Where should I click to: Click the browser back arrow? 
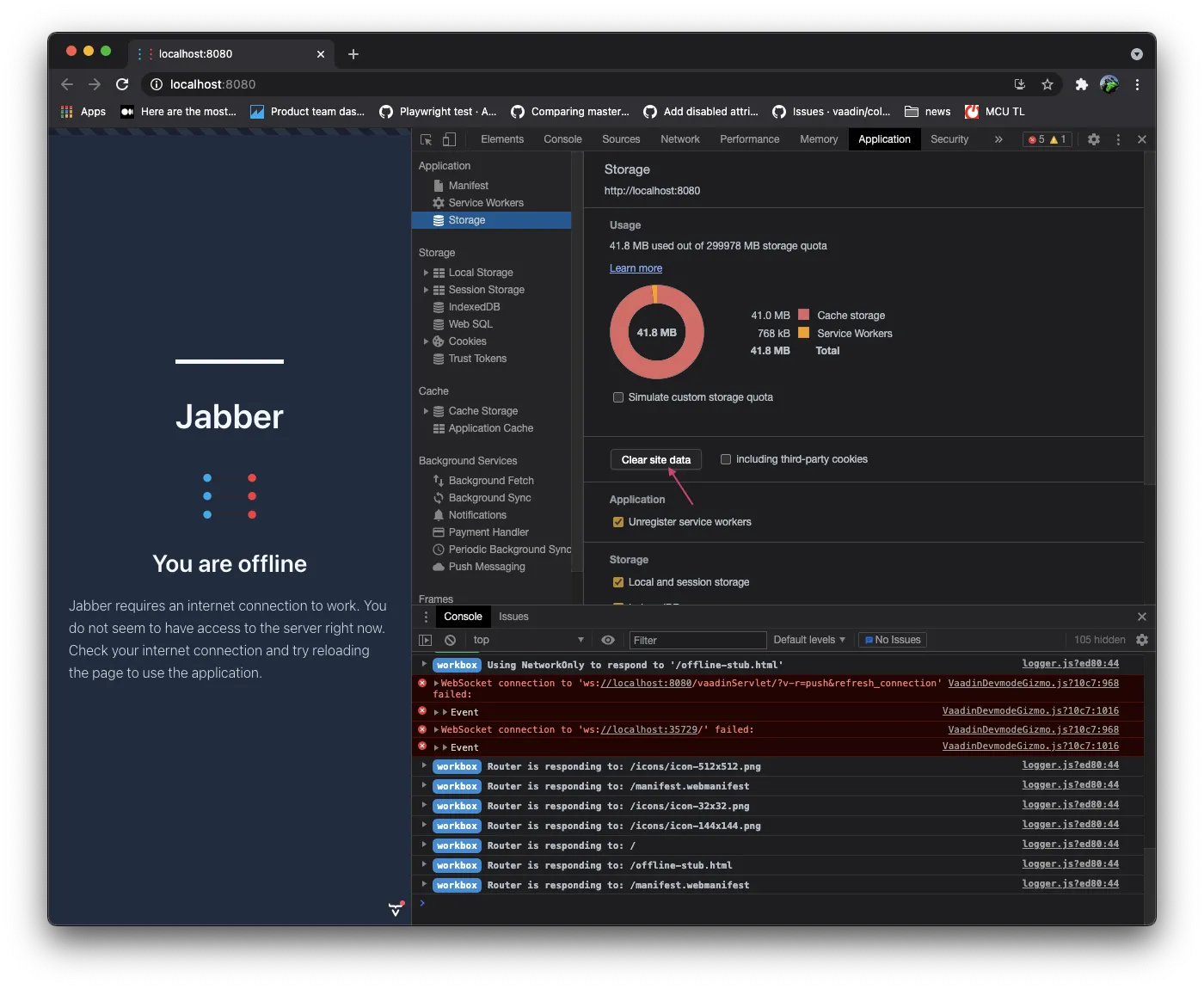tap(67, 84)
